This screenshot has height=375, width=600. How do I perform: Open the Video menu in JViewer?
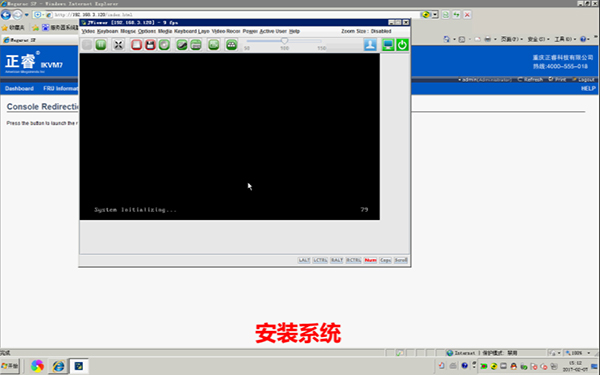[88, 31]
